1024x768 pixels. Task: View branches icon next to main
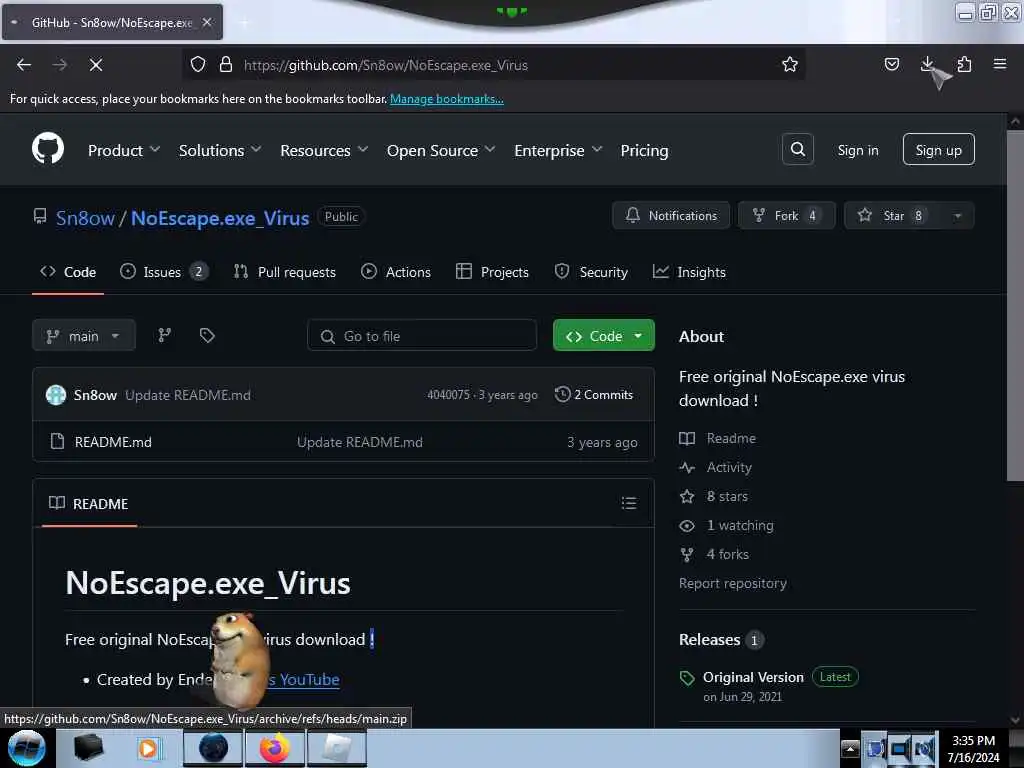point(165,336)
